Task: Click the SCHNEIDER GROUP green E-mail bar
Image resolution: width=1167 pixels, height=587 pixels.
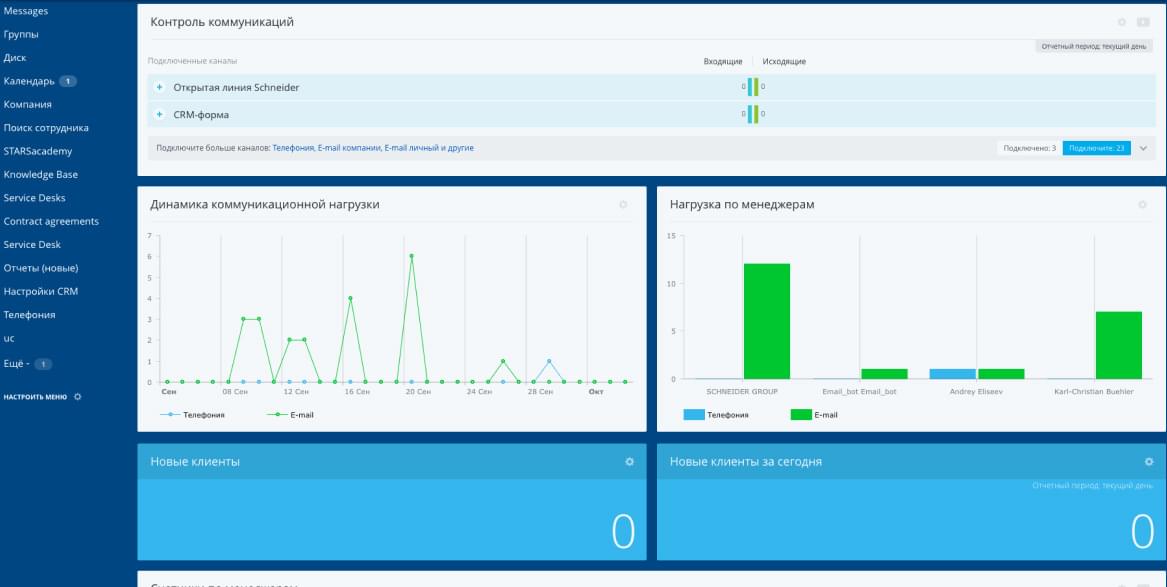Action: [767, 321]
